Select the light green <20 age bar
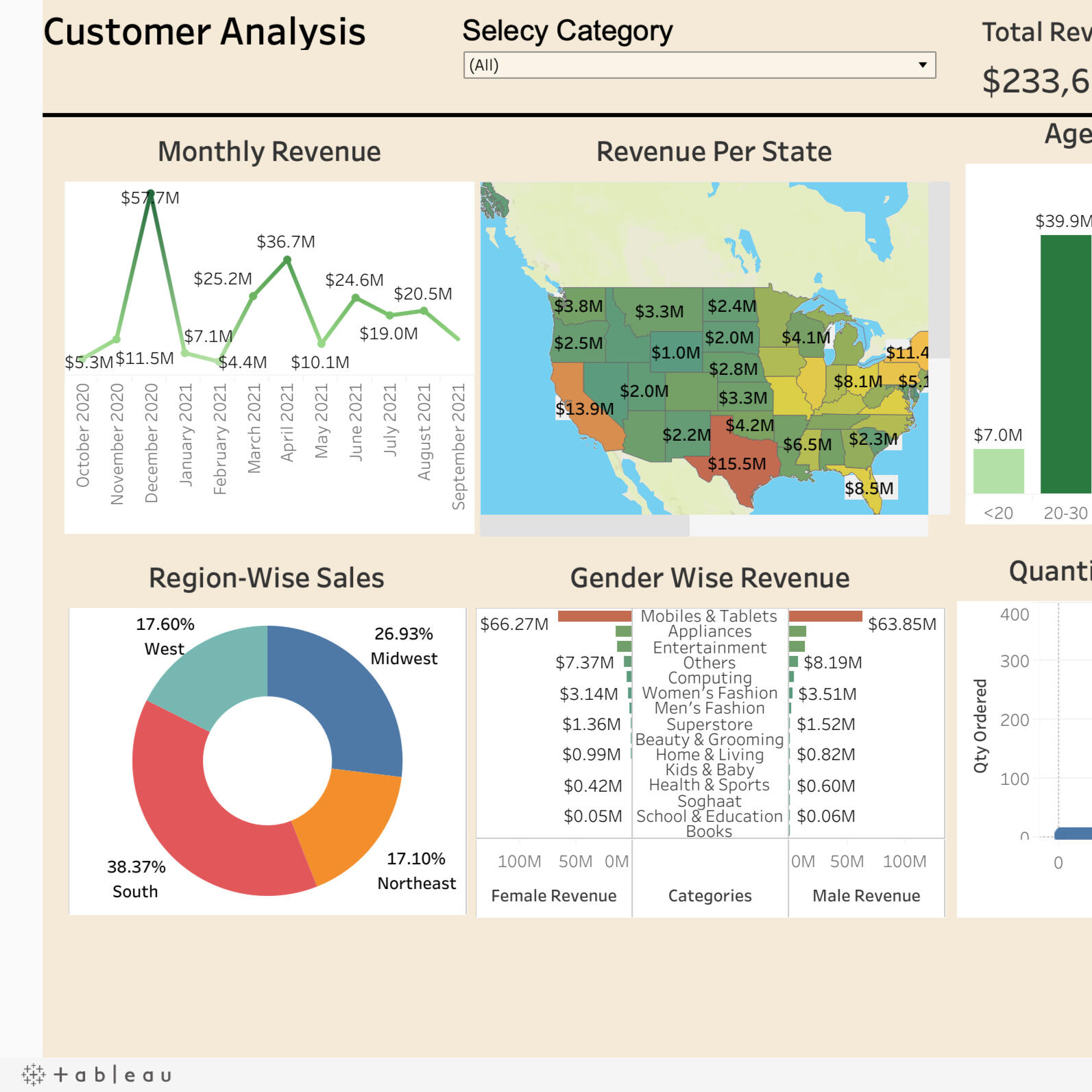The image size is (1092, 1092). point(998,471)
